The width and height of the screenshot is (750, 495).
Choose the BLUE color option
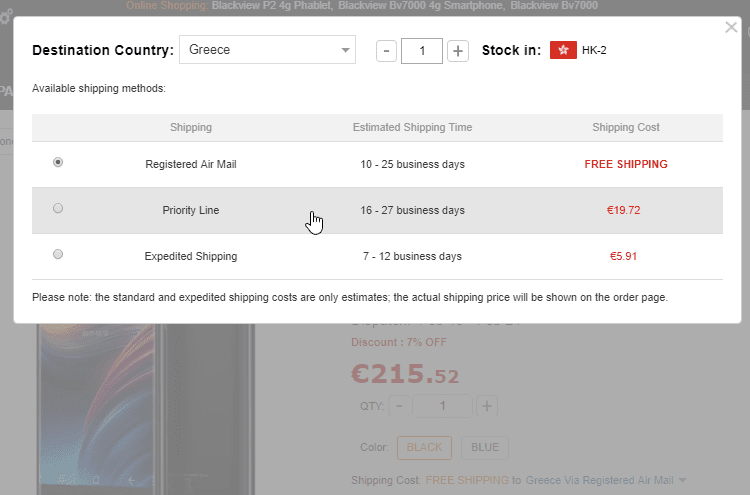(x=485, y=447)
